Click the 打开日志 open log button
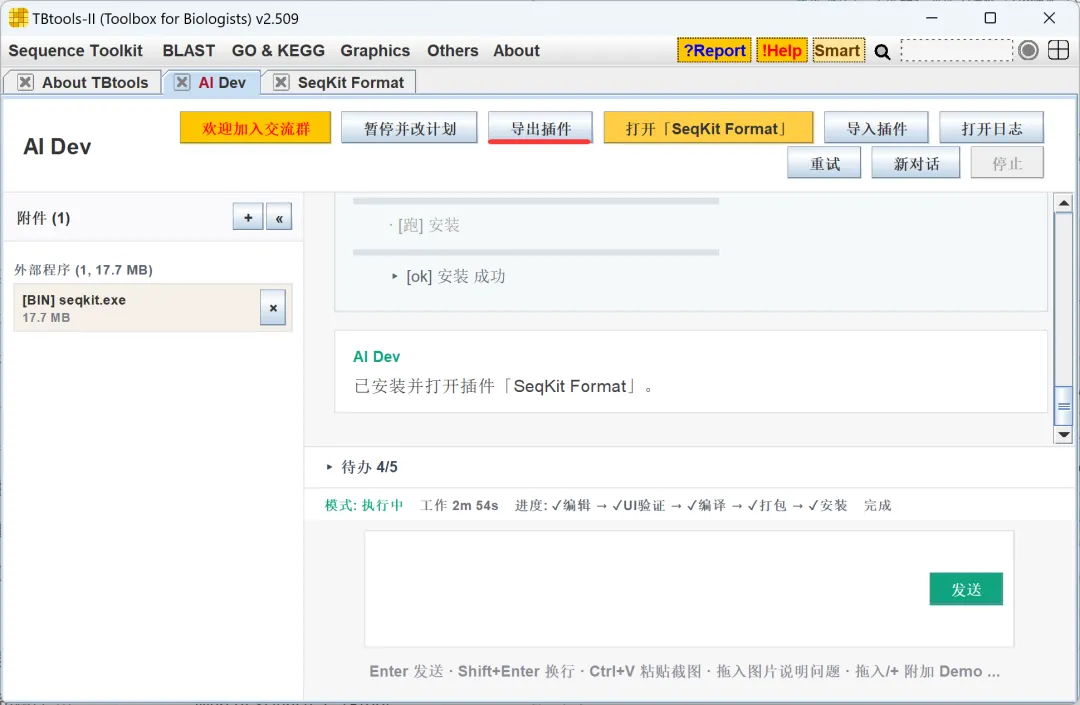 click(x=991, y=128)
